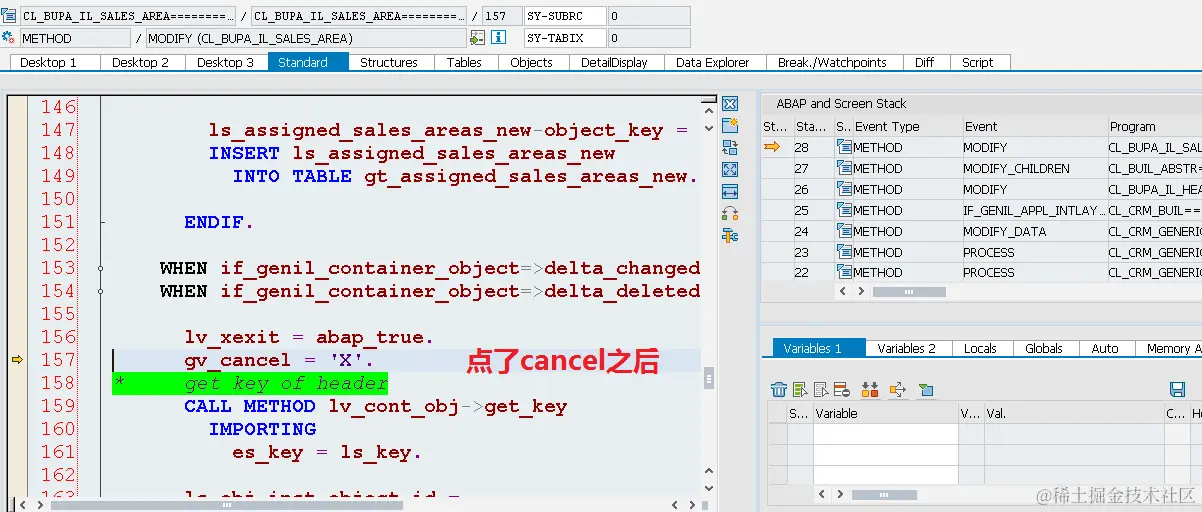Viewport: 1202px width, 512px height.
Task: Click the New Tool icon beside code editor
Action: coord(730,125)
